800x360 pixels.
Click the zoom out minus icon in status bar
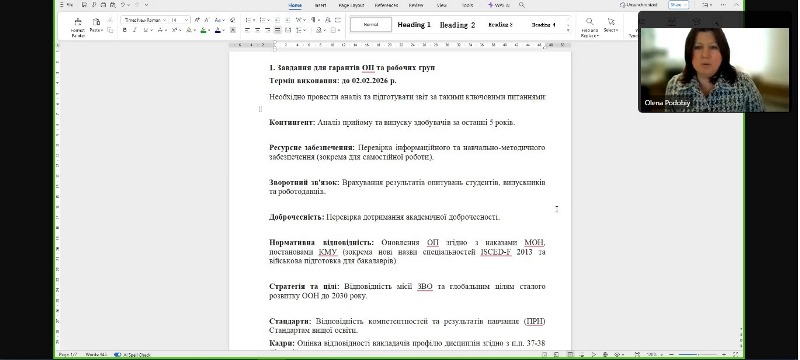(x=671, y=354)
